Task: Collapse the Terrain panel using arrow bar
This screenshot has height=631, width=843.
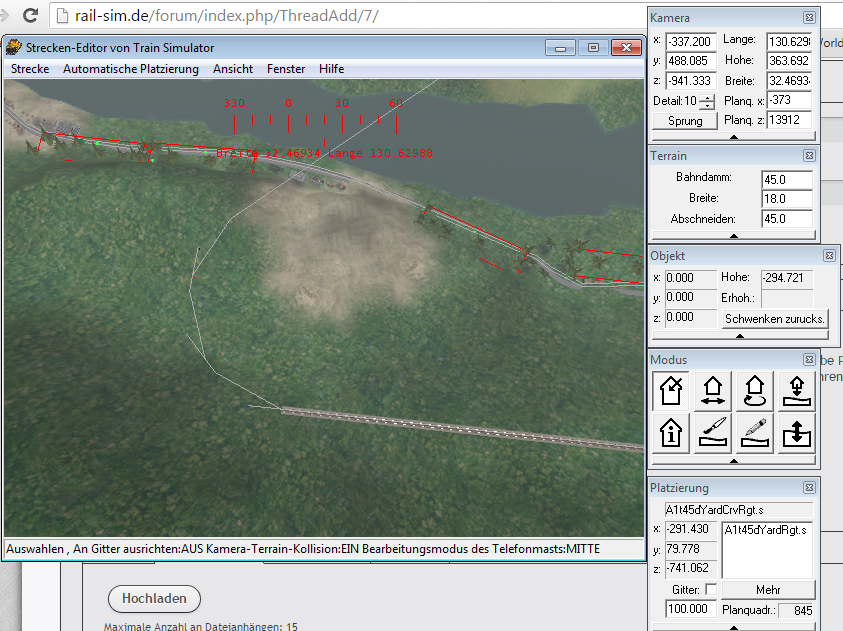Action: pyautogui.click(x=734, y=237)
